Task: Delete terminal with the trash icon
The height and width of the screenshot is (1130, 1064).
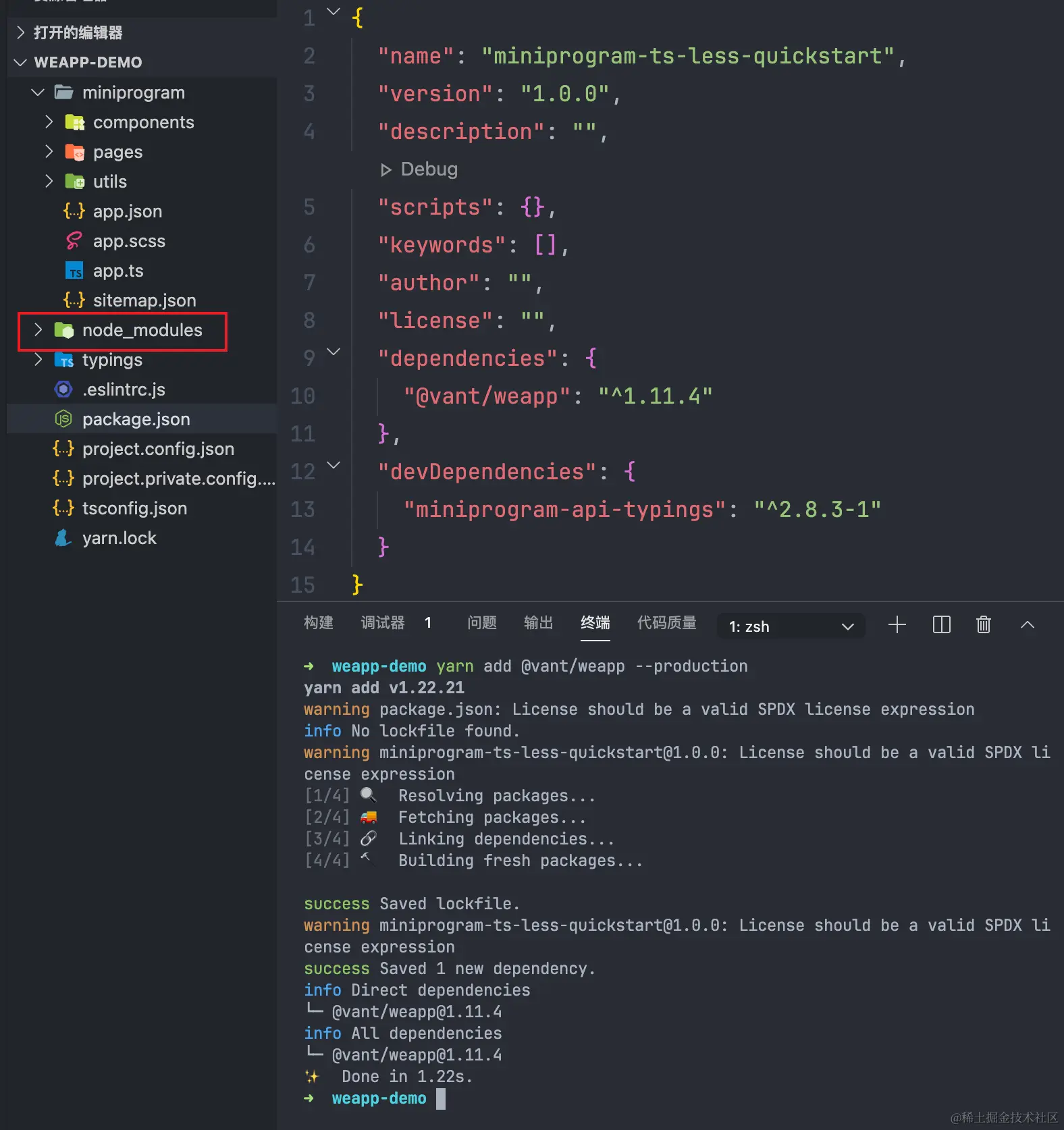Action: pos(984,625)
